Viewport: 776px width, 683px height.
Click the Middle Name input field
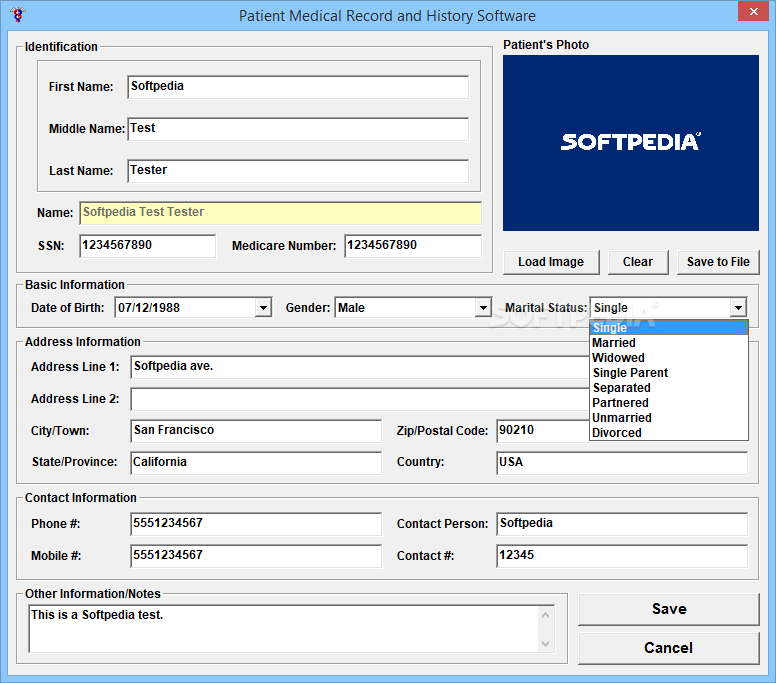click(298, 129)
